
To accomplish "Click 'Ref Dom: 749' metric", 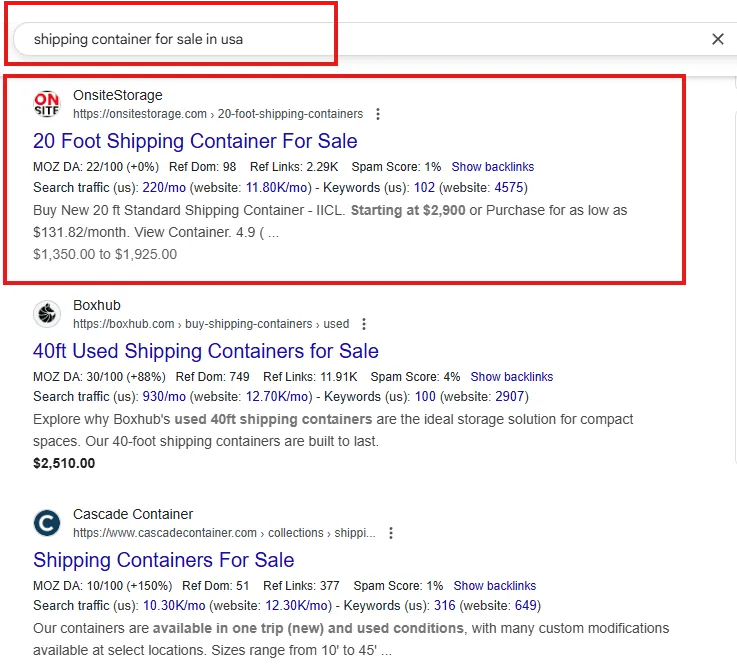I will [212, 377].
